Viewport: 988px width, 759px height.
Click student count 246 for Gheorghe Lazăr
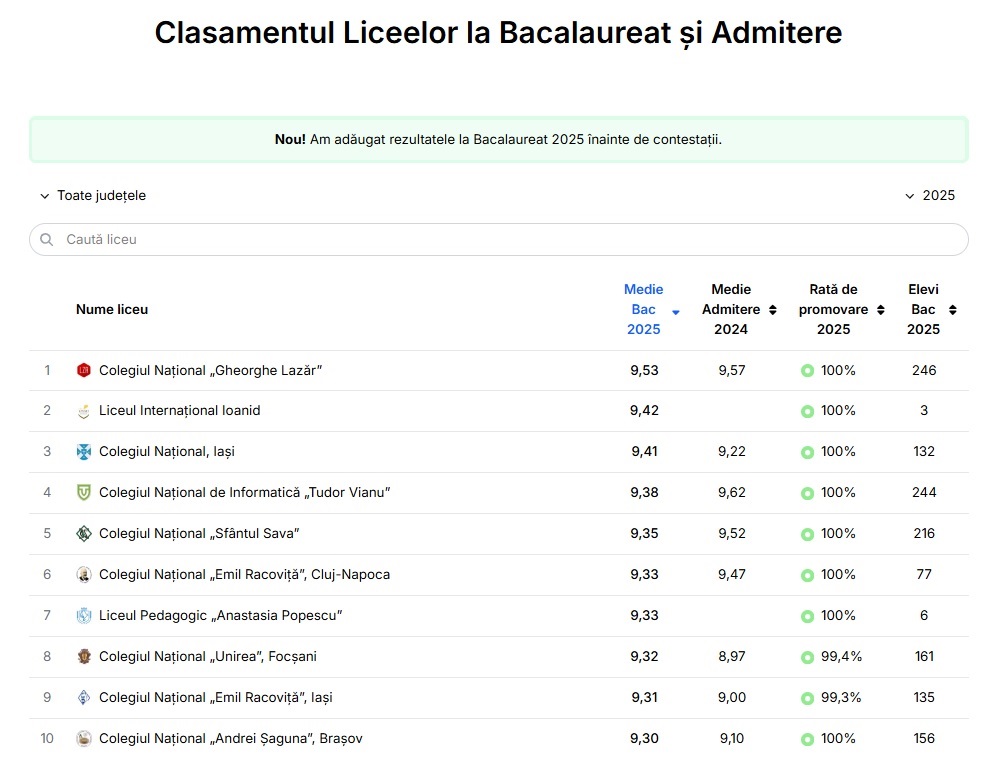[x=924, y=370]
